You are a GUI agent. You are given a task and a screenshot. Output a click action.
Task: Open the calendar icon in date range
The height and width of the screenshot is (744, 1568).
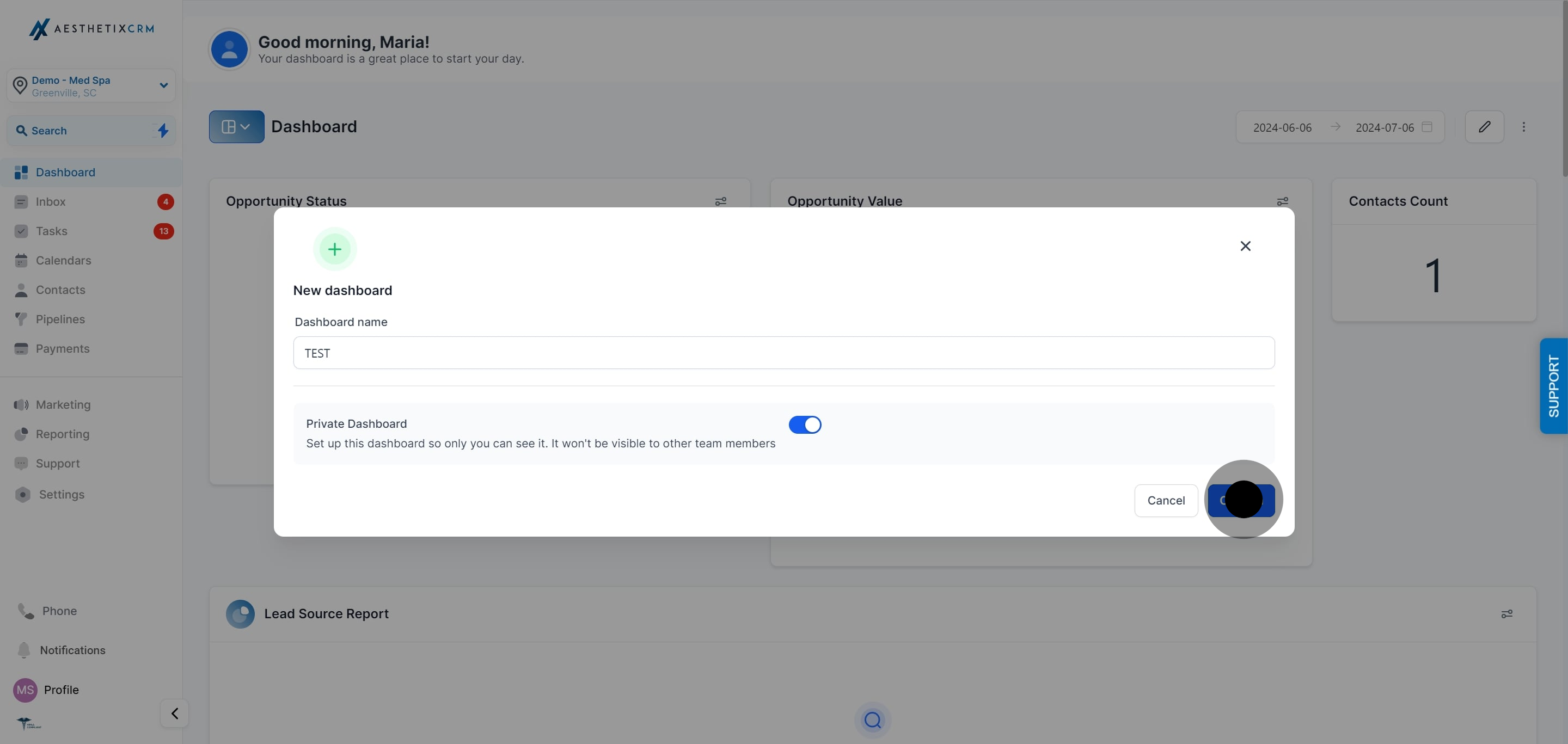point(1427,127)
